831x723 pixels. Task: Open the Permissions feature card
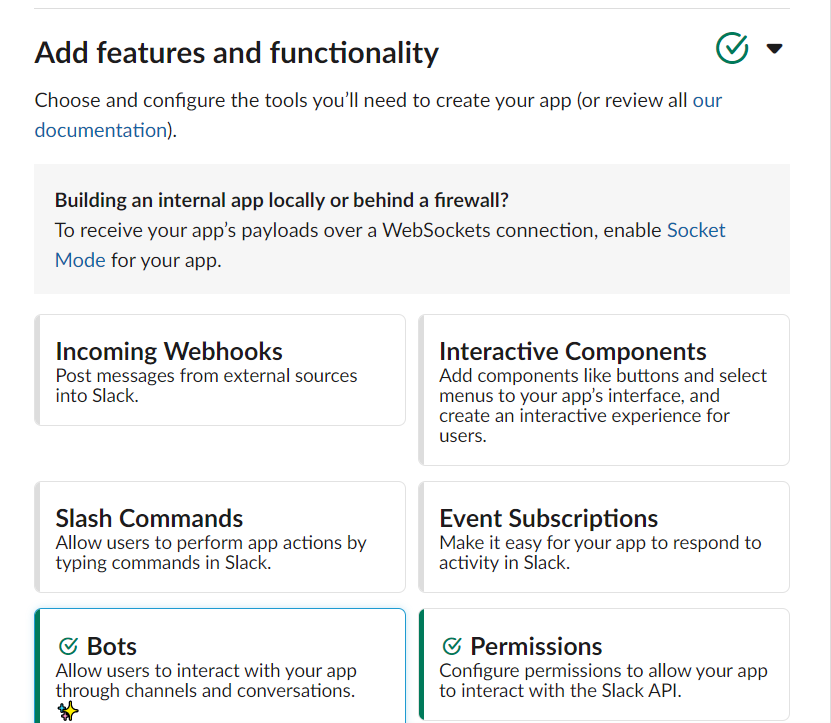[x=604, y=664]
